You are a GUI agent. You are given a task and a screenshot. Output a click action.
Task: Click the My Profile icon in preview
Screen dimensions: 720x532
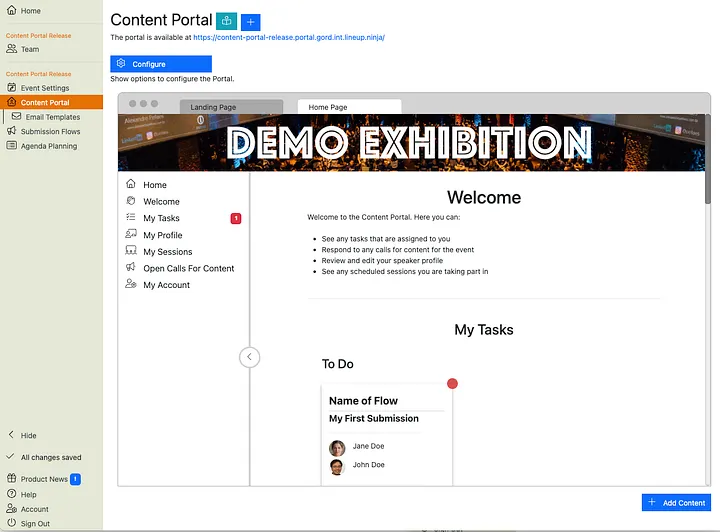131,234
